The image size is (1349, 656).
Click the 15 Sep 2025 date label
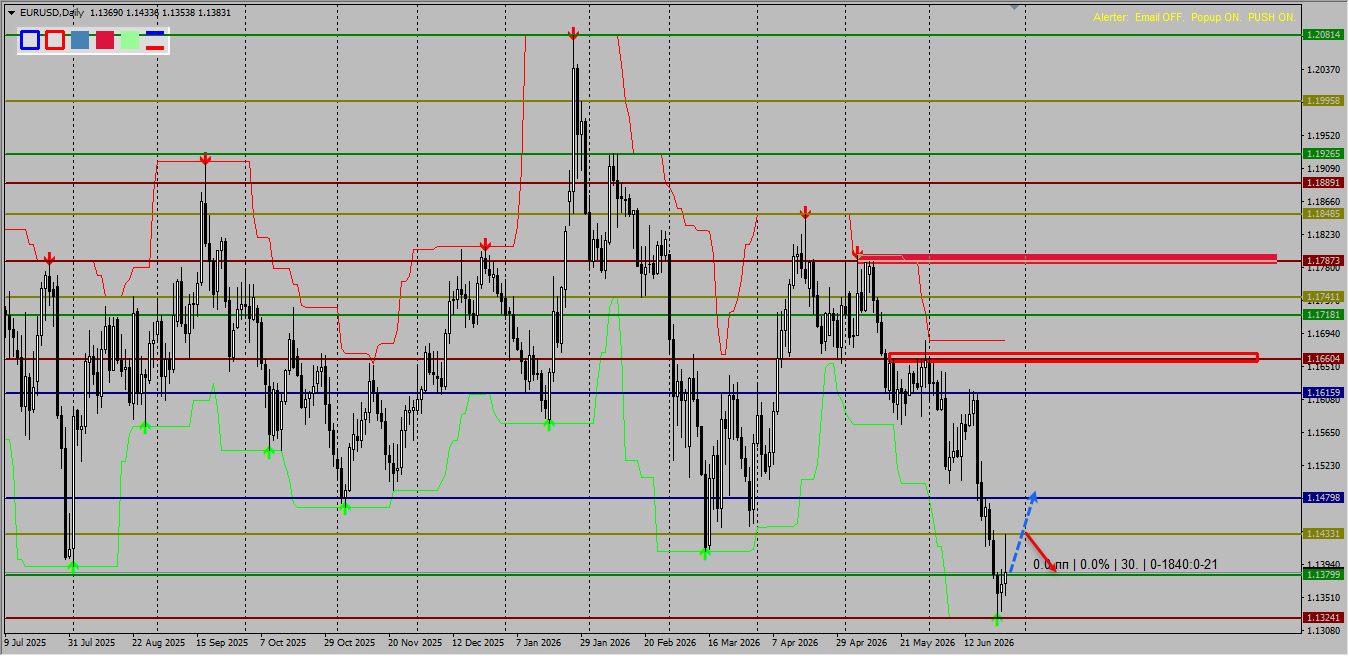222,643
